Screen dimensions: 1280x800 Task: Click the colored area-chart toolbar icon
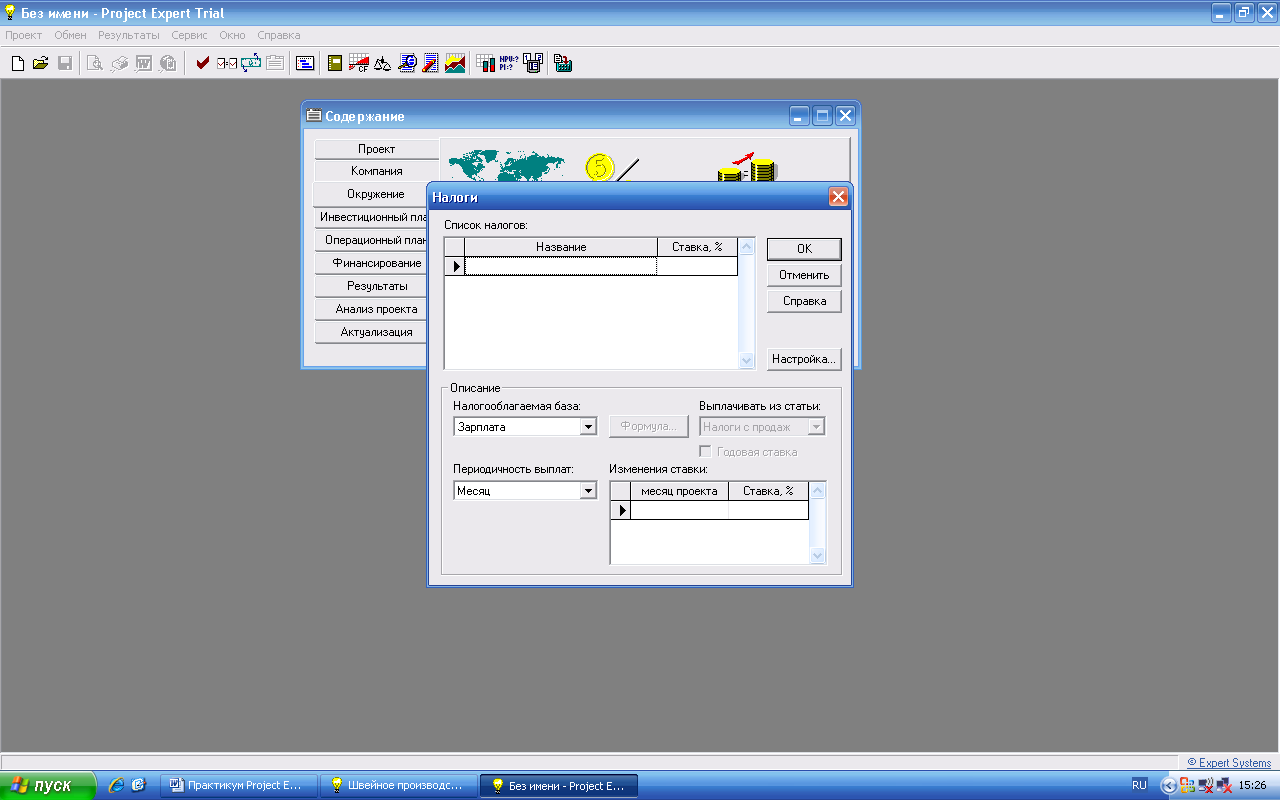455,63
